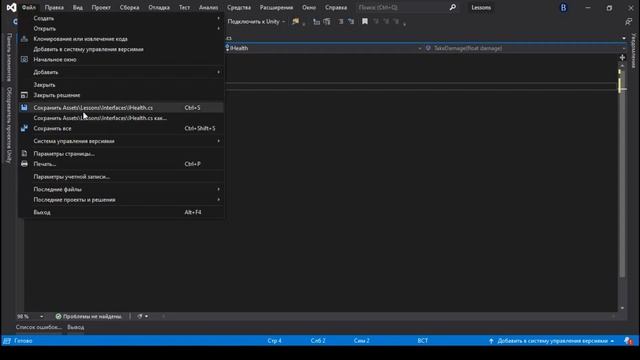Click the Visual Studio logo icon
This screenshot has width=640, height=360.
[11, 7]
